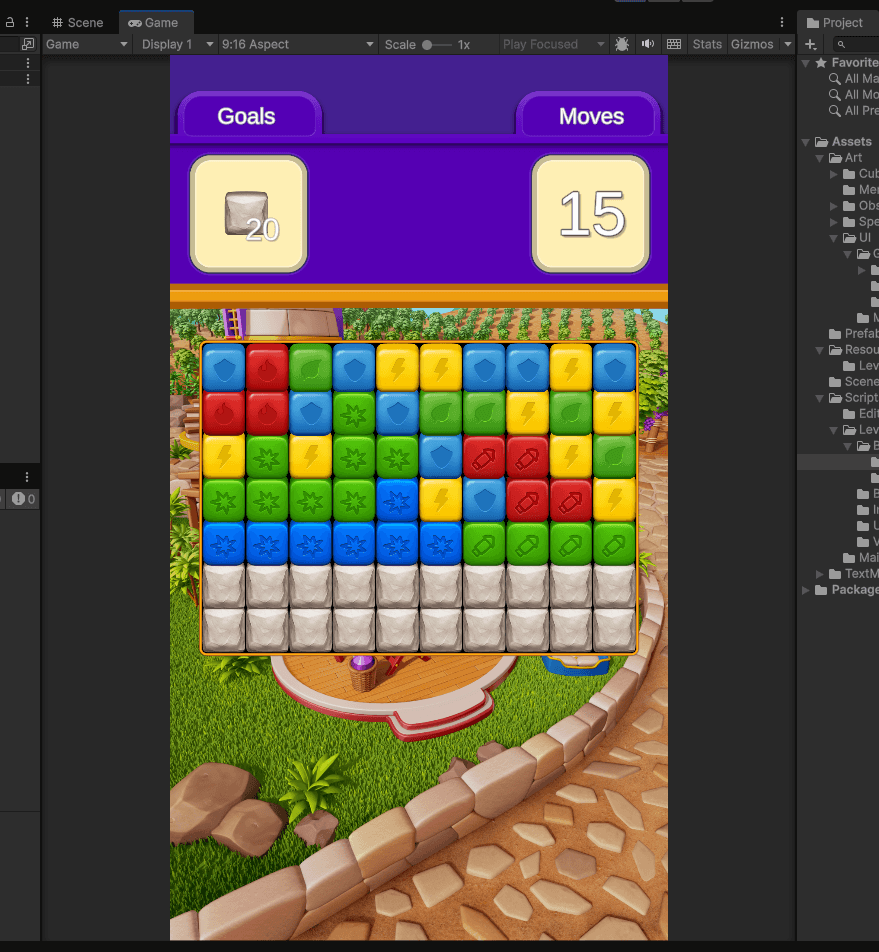Mute audio with the speaker icon
The width and height of the screenshot is (879, 952).
(x=648, y=44)
